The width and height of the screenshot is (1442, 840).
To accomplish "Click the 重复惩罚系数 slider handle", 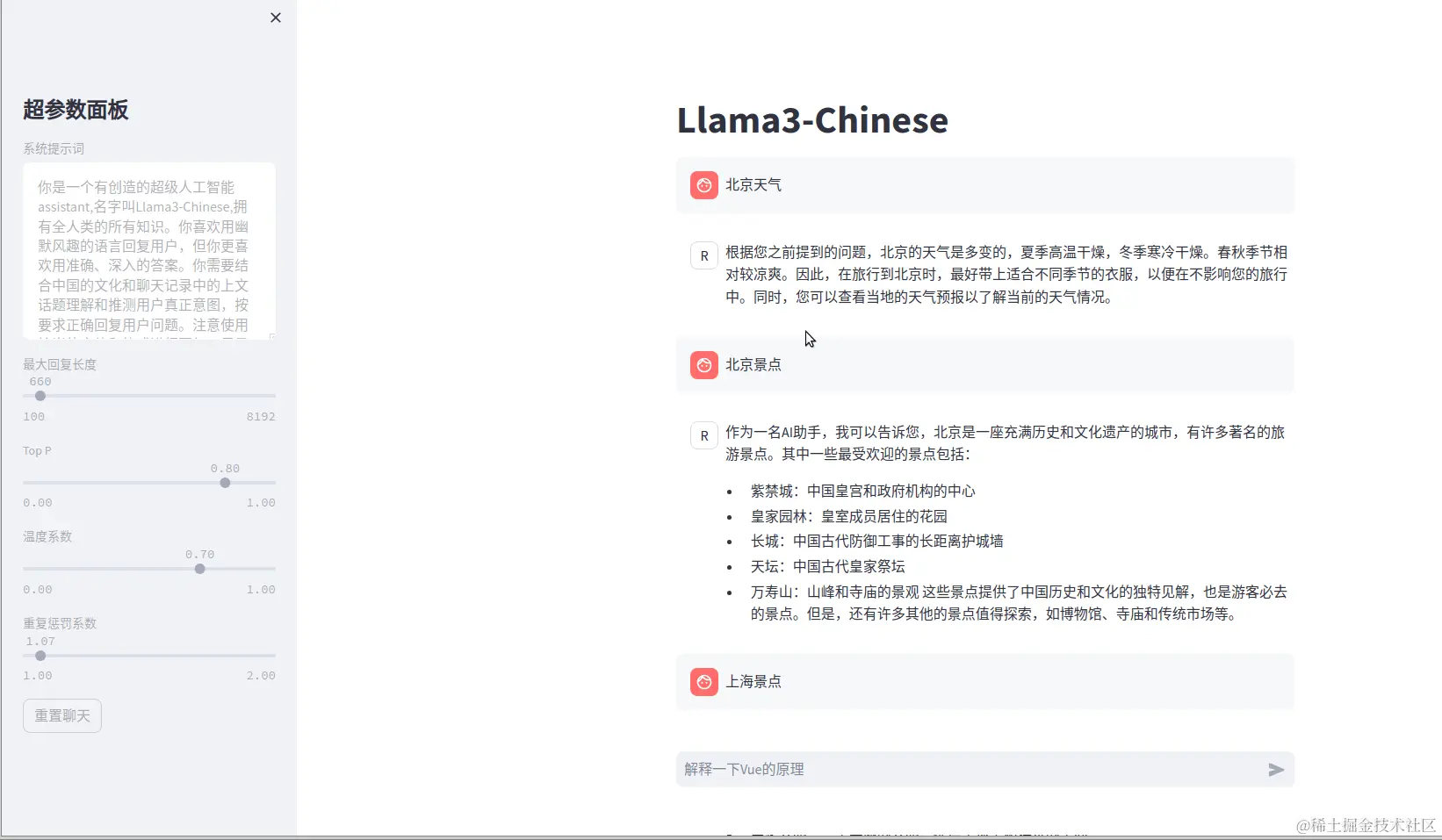I will tap(40, 656).
